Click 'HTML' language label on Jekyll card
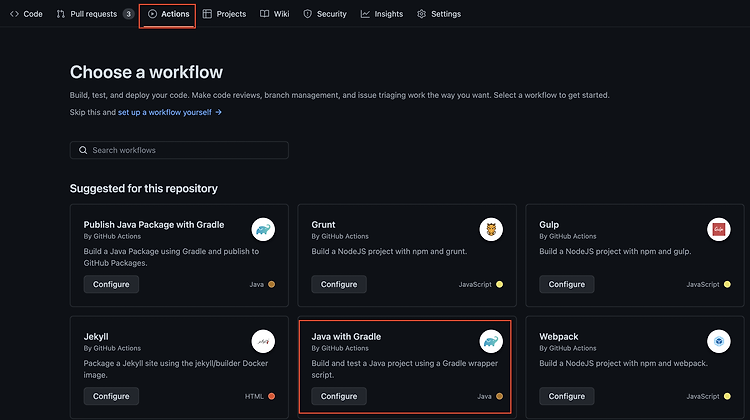Screen dimensions: 750x420 pos(254,396)
